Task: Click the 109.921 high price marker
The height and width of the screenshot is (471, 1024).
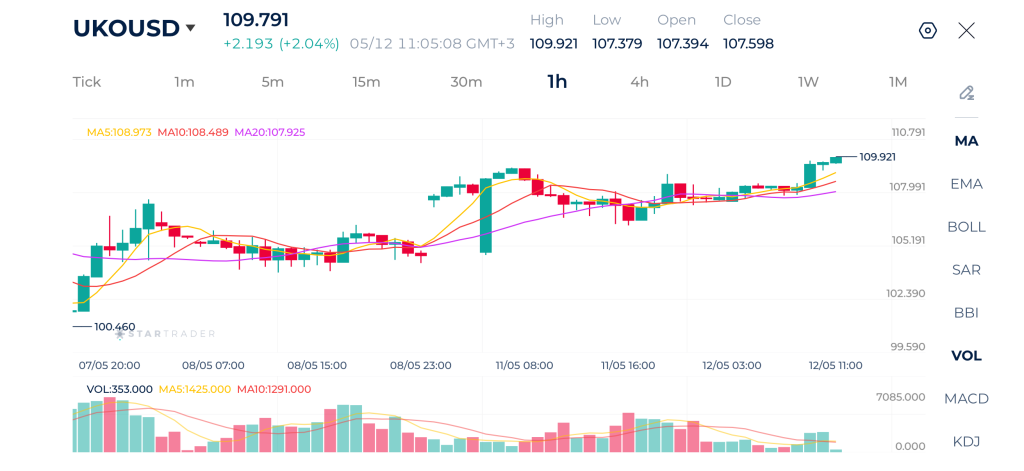Action: [x=877, y=157]
